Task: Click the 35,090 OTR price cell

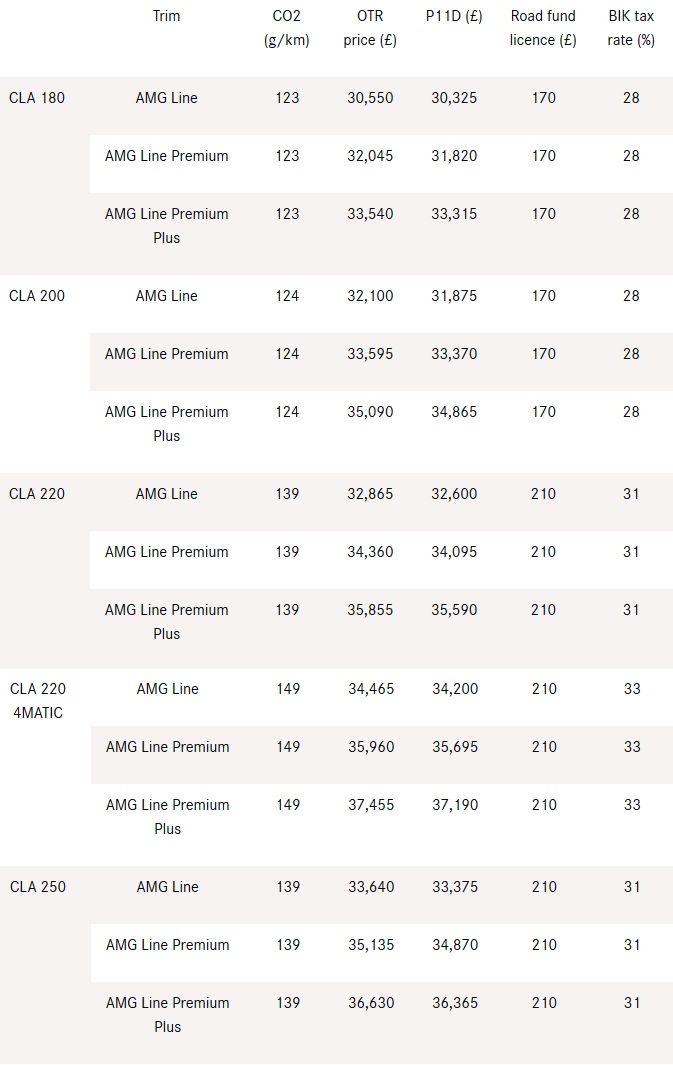Action: [370, 412]
